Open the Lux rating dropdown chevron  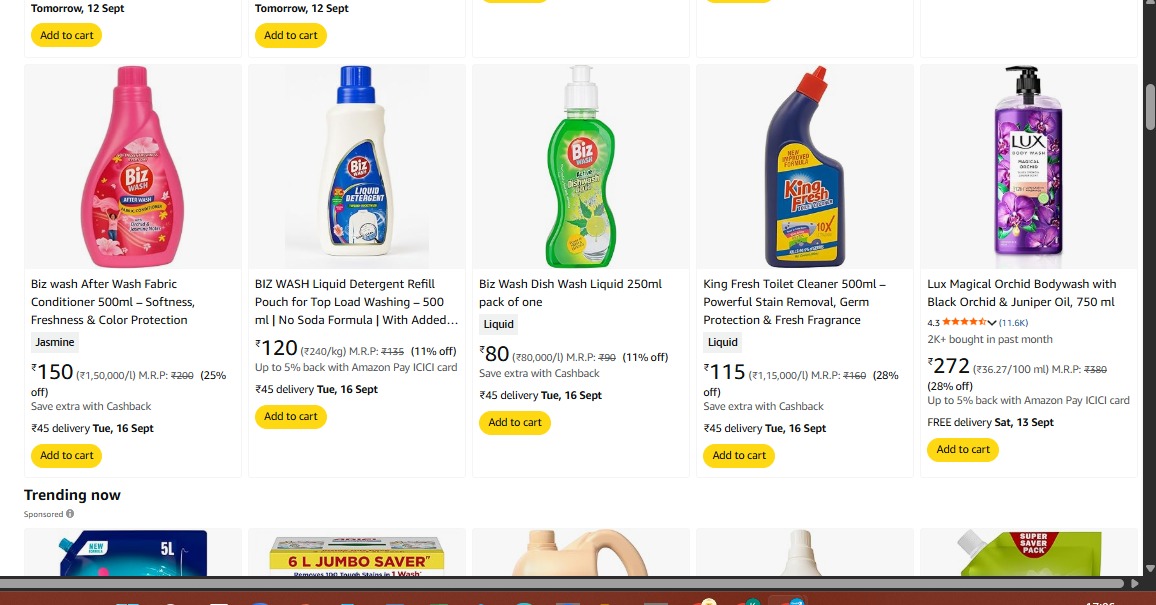tap(992, 323)
